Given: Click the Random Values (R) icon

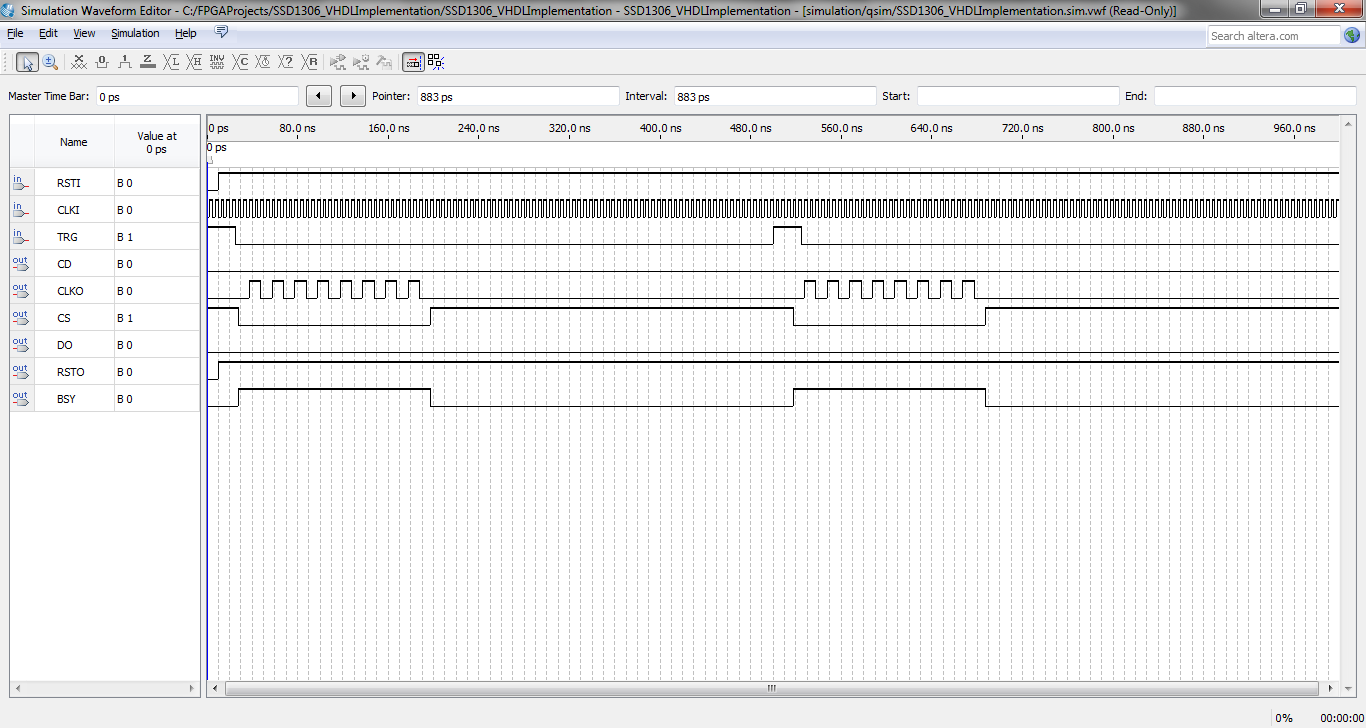Looking at the screenshot, I should 310,62.
